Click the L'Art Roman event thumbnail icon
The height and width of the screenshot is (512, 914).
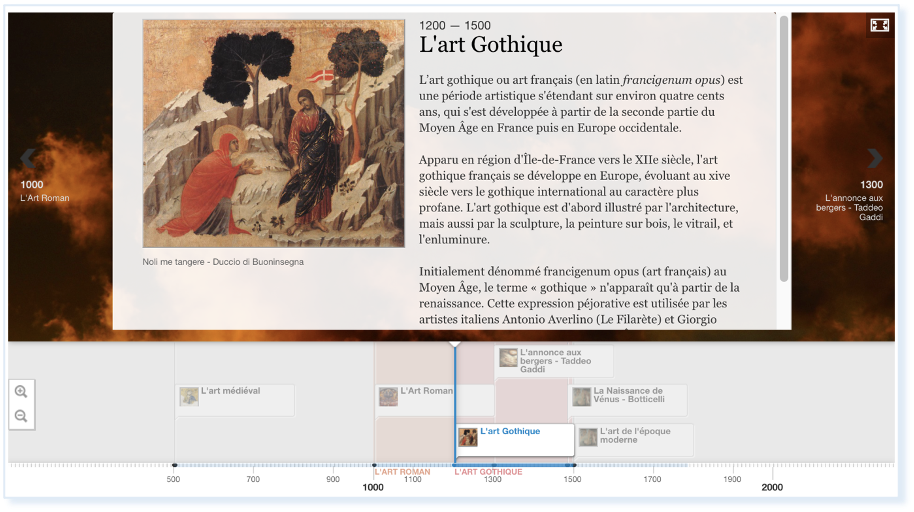pyautogui.click(x=388, y=397)
